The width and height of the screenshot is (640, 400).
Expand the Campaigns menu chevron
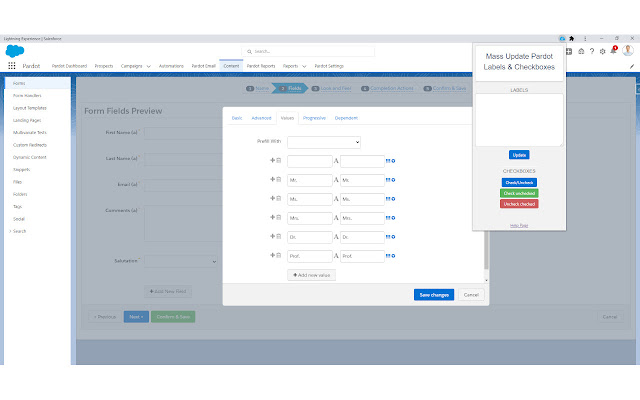pyautogui.click(x=149, y=66)
